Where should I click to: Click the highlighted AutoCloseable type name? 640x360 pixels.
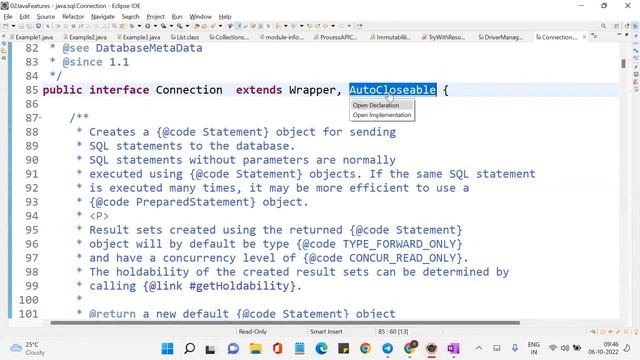pyautogui.click(x=393, y=90)
